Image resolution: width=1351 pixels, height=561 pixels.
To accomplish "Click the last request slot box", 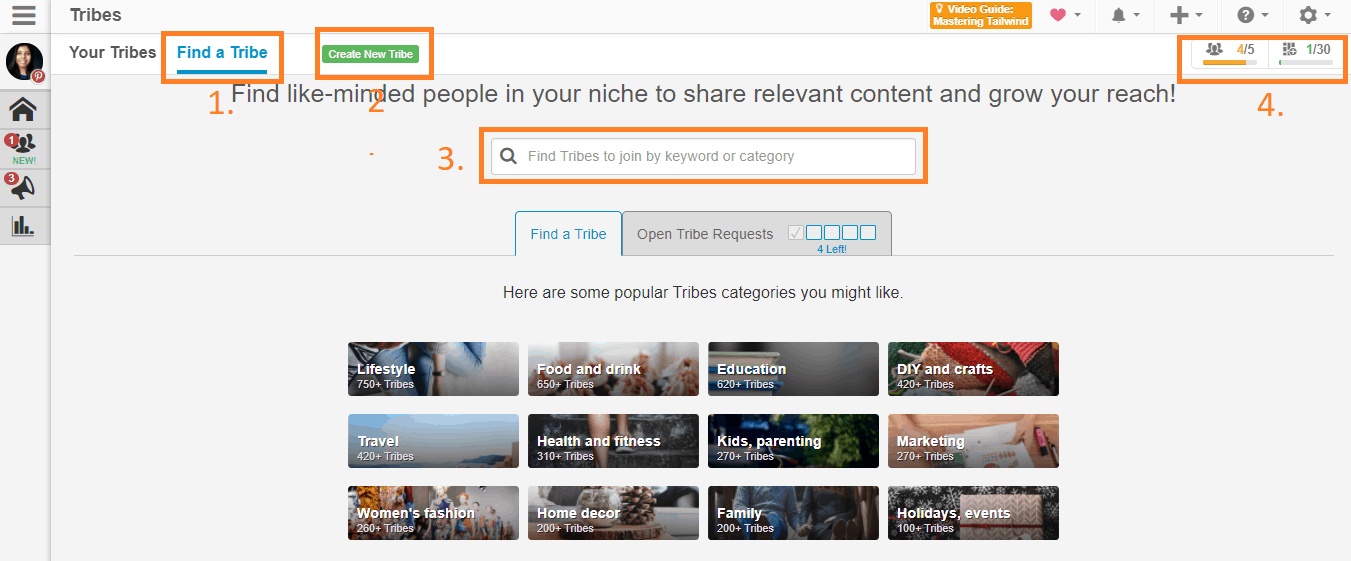I will tap(868, 233).
